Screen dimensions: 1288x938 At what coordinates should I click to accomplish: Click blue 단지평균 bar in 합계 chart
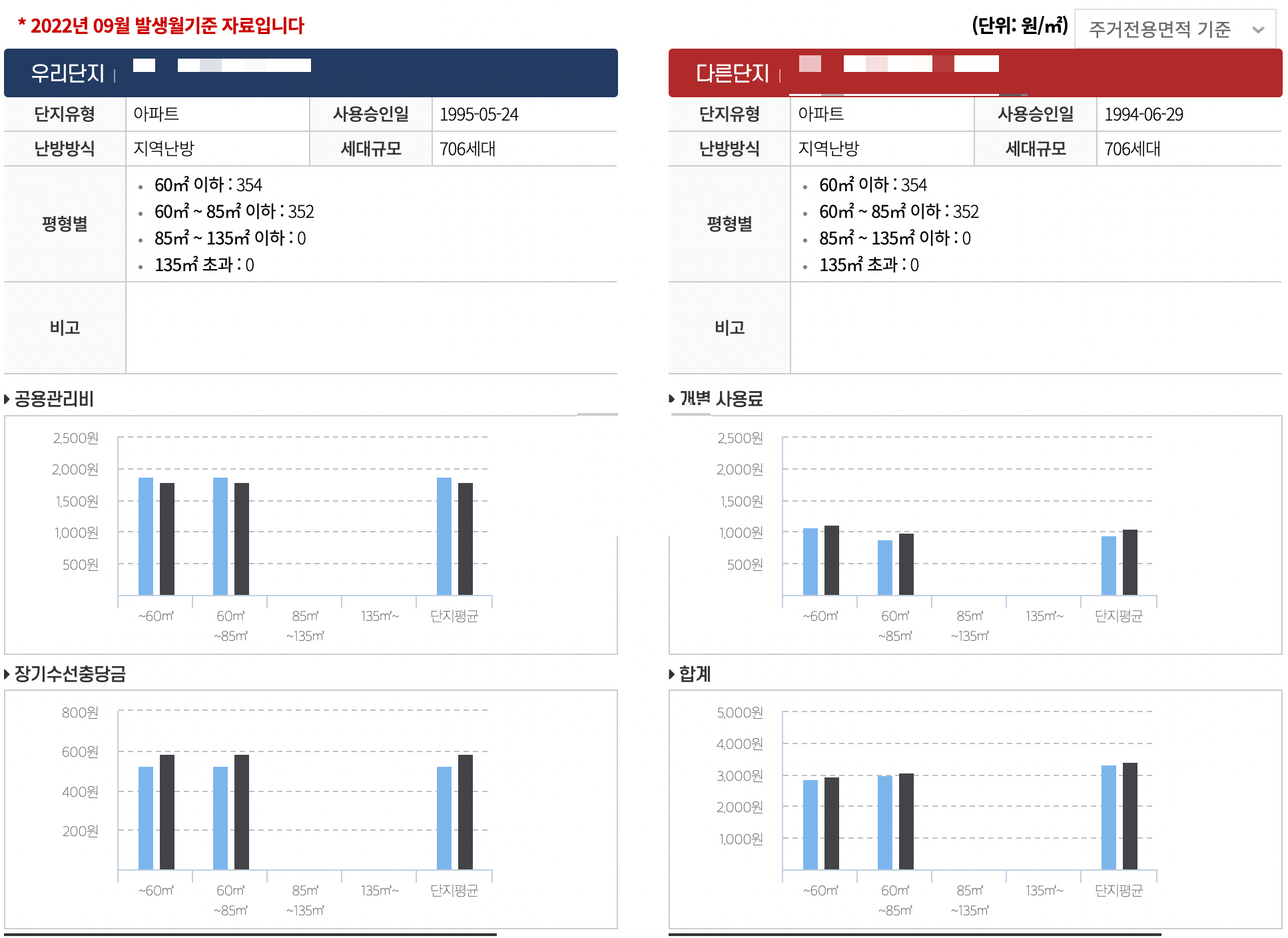1109,817
